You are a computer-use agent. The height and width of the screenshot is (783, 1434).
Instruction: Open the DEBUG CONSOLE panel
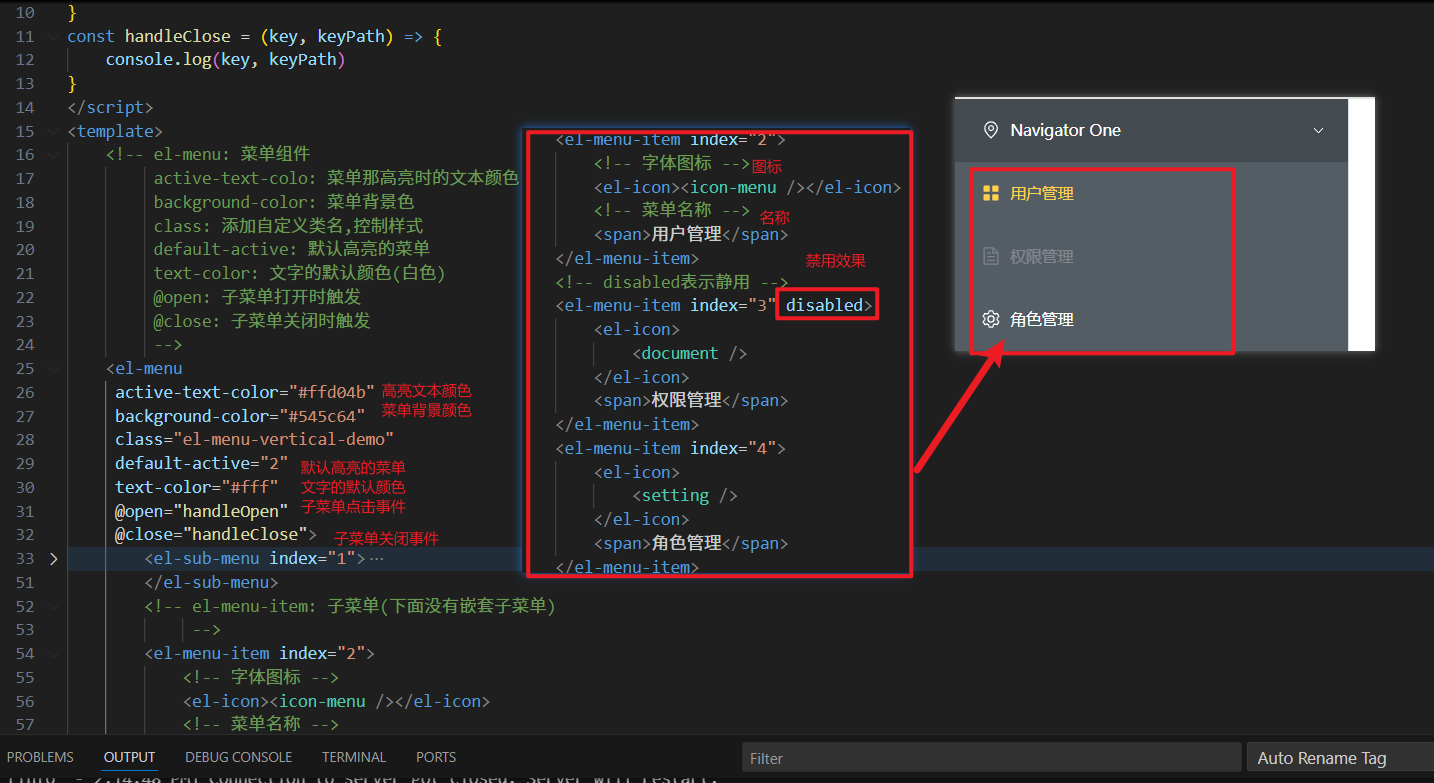tap(238, 757)
